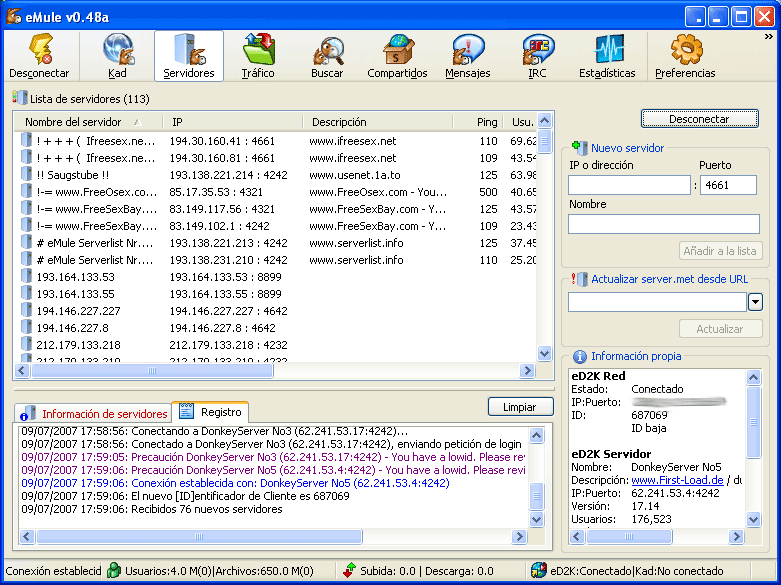Viewport: 781px width, 585px height.
Task: Select the 85.17.35.53 : 4321 server entry
Action: (275, 192)
